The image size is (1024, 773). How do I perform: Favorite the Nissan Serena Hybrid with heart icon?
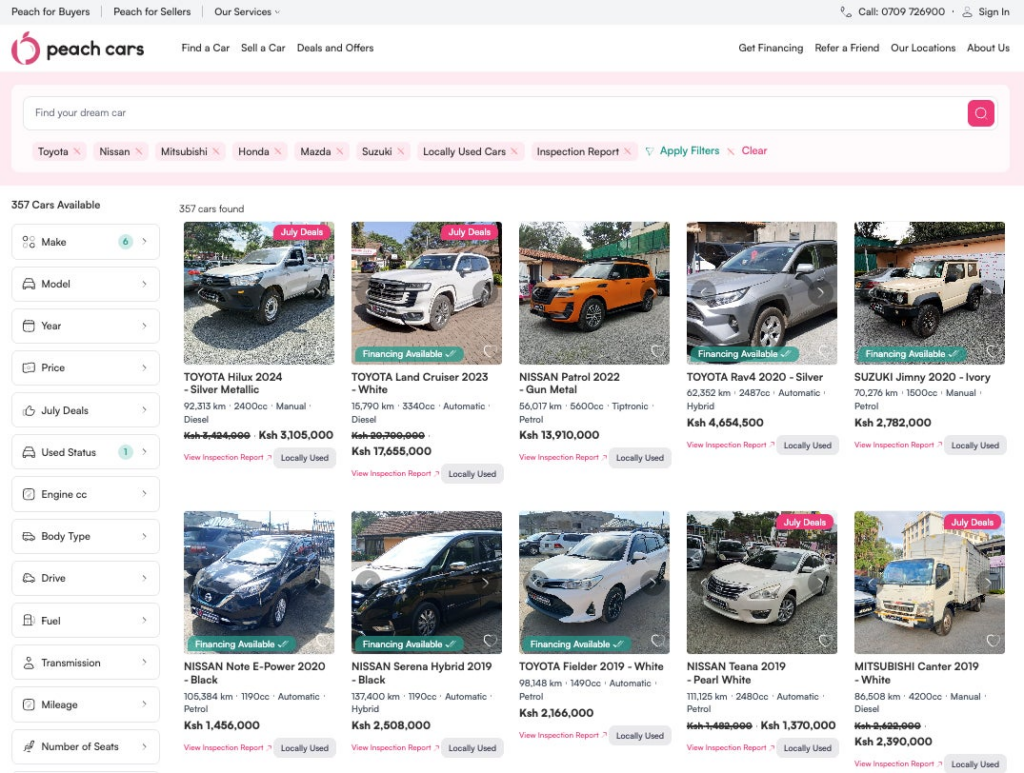[x=489, y=641]
